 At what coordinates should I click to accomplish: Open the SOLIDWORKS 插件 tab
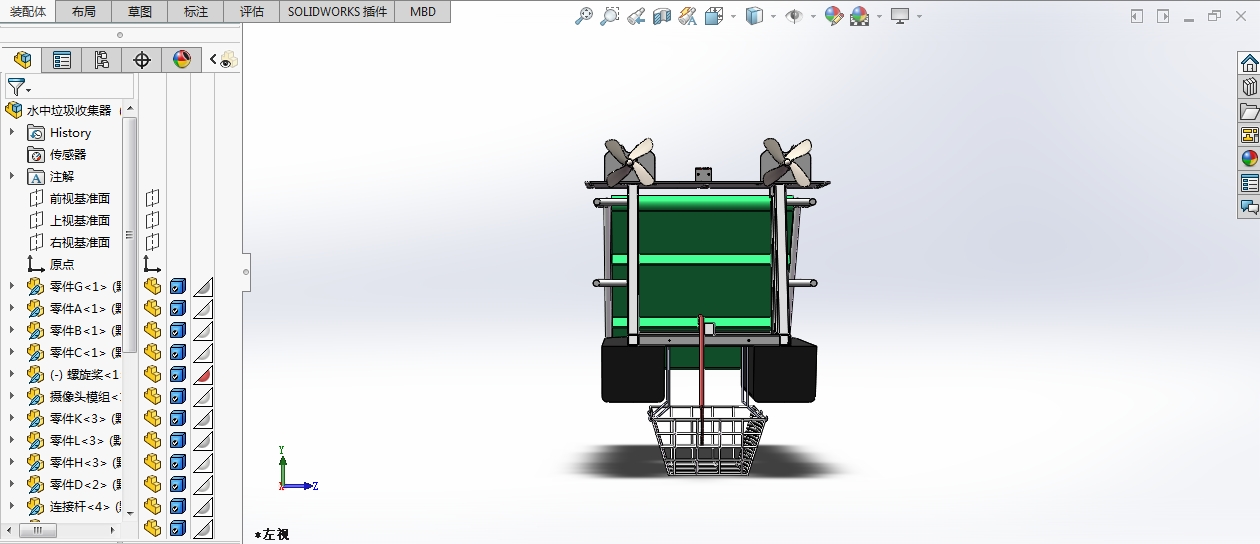tap(336, 12)
